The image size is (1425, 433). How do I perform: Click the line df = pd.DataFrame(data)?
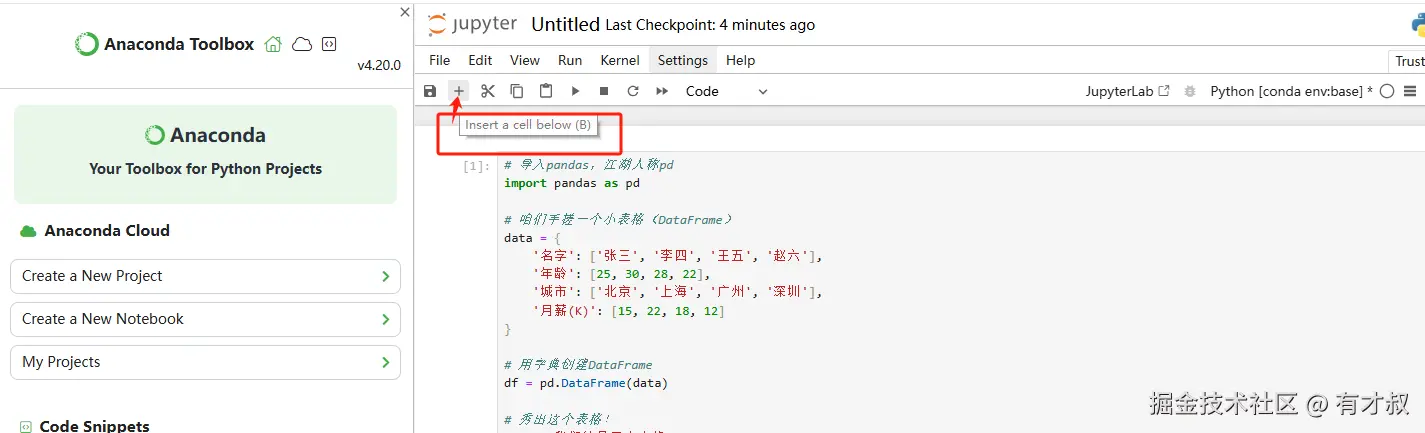586,383
